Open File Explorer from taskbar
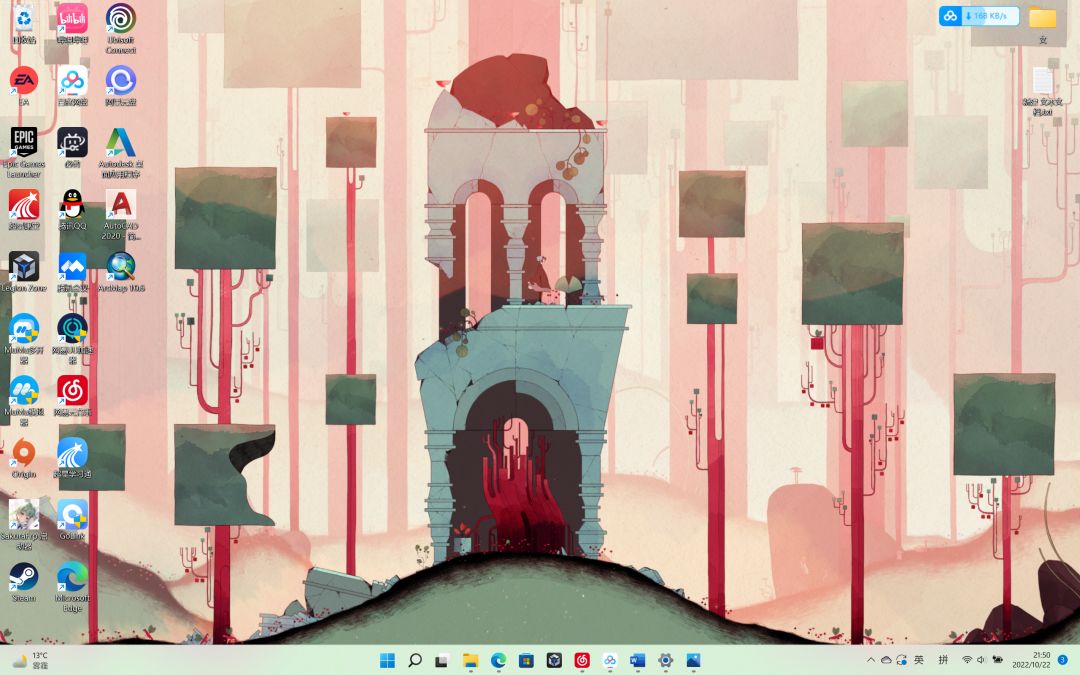1080x675 pixels. [x=470, y=661]
